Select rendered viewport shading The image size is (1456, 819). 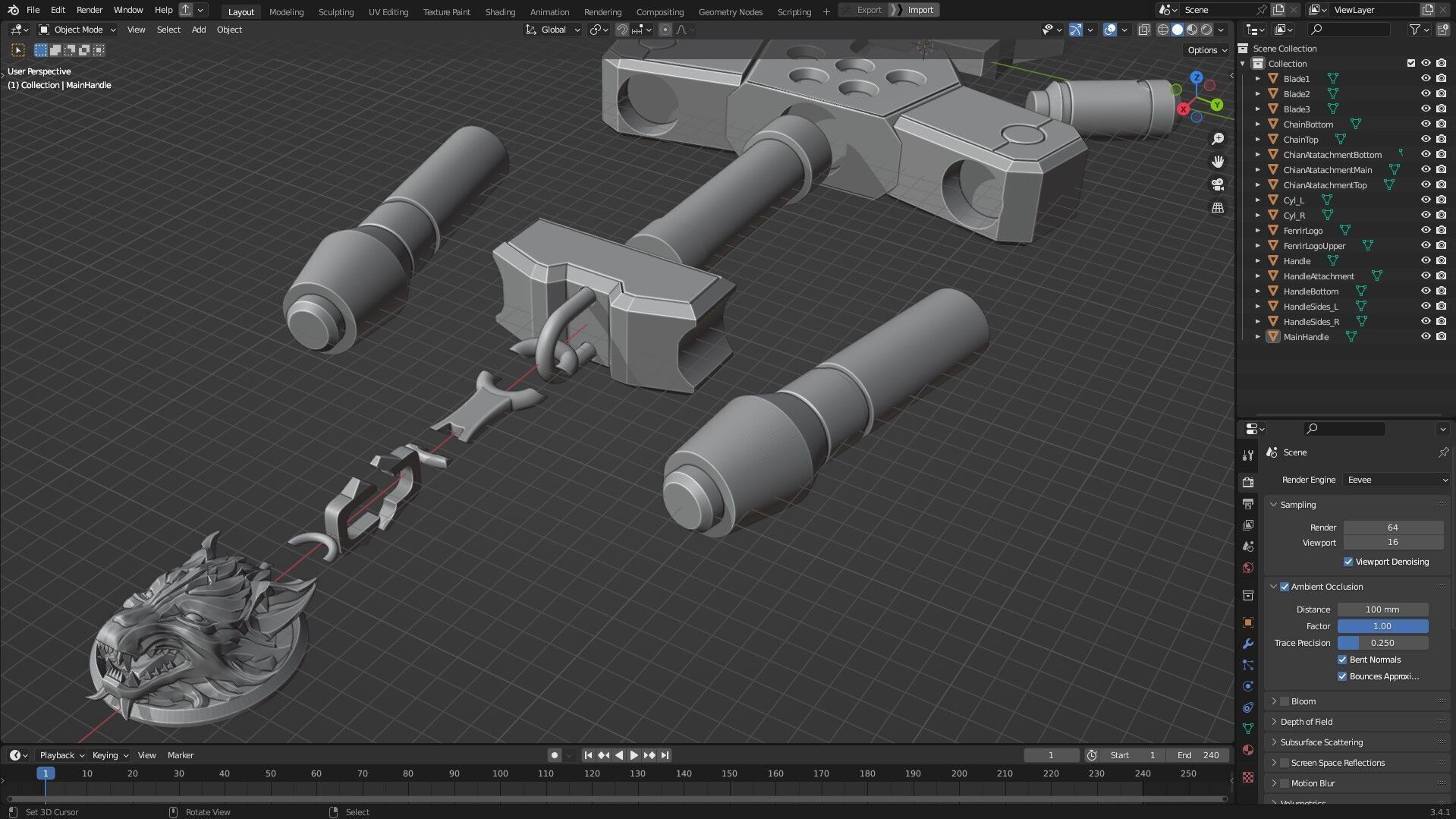click(x=1206, y=30)
